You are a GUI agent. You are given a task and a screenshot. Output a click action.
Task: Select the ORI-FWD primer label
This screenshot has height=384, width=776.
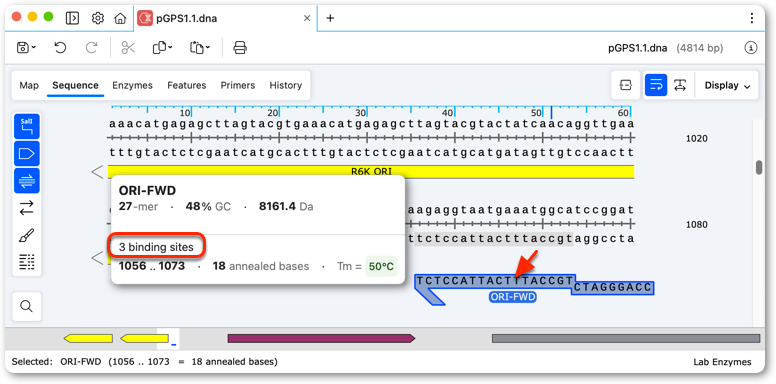click(x=513, y=297)
